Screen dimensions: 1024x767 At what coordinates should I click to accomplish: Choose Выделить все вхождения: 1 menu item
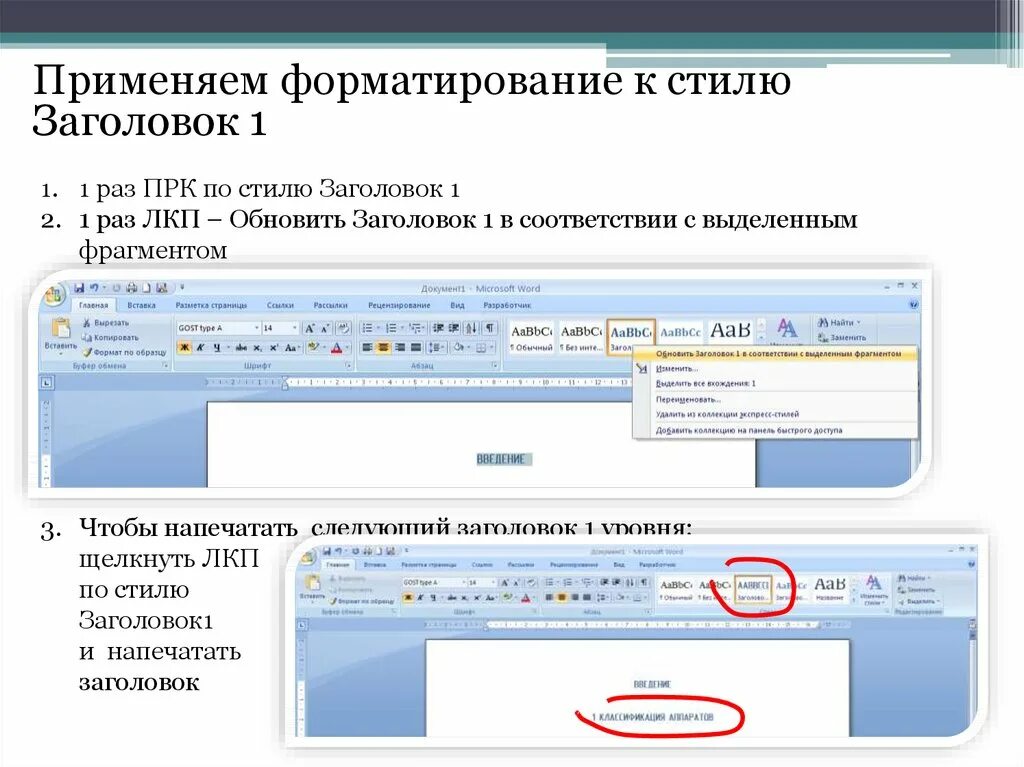pyautogui.click(x=776, y=384)
